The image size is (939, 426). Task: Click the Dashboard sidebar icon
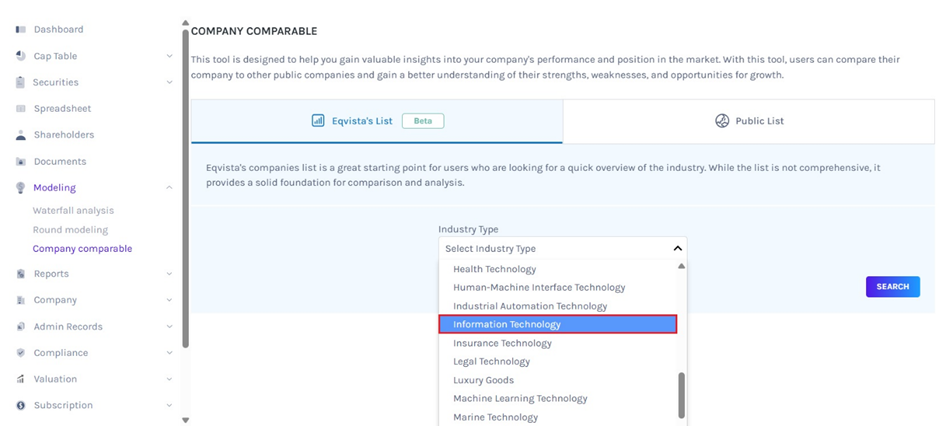[21, 29]
